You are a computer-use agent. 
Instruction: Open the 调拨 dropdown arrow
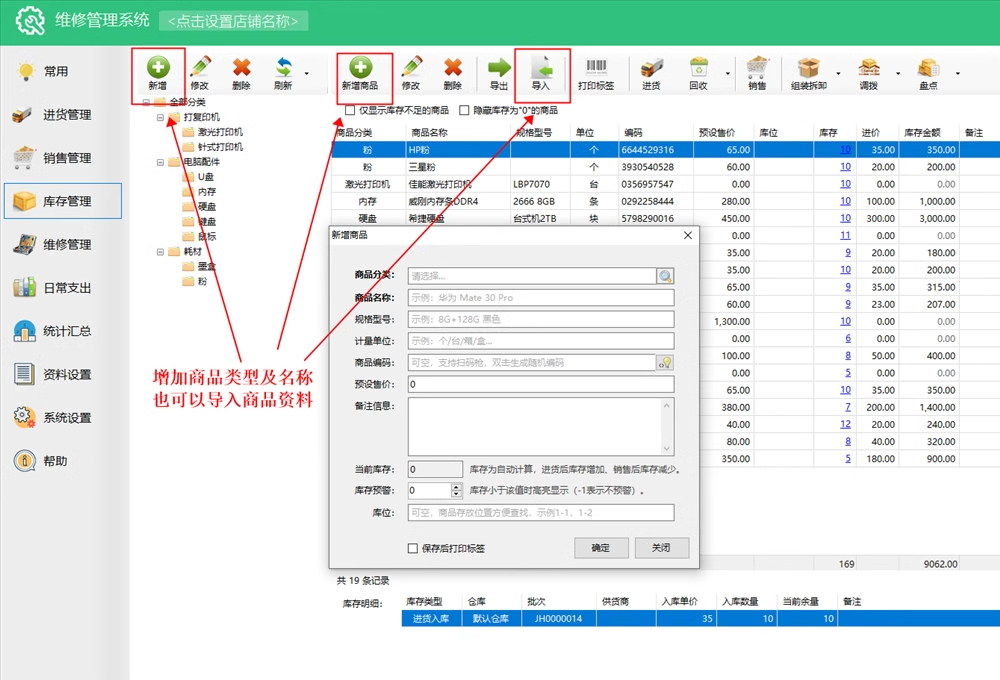(898, 73)
